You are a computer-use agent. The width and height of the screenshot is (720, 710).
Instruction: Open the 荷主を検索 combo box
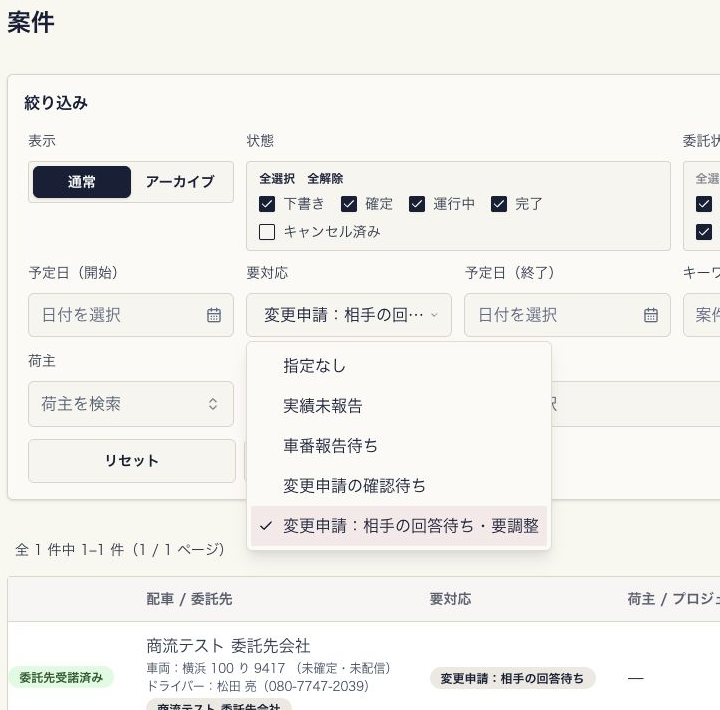click(x=131, y=404)
